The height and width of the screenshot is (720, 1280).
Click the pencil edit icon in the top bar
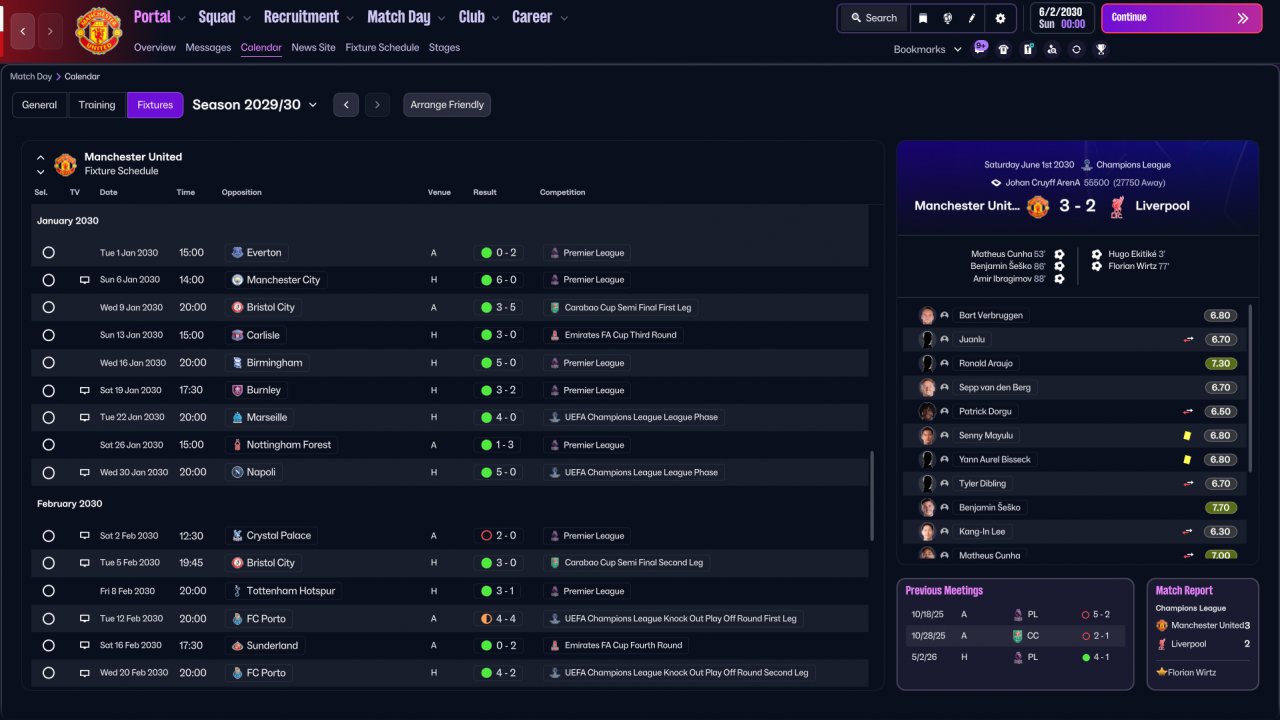click(x=972, y=18)
